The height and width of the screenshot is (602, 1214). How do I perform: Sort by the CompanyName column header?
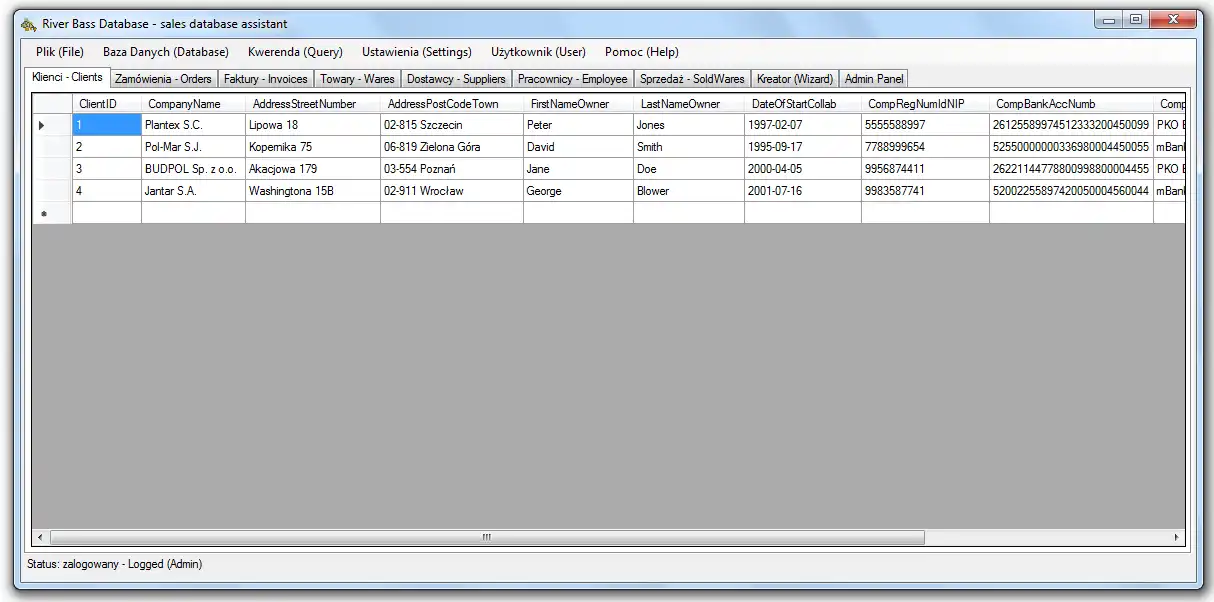click(x=193, y=104)
